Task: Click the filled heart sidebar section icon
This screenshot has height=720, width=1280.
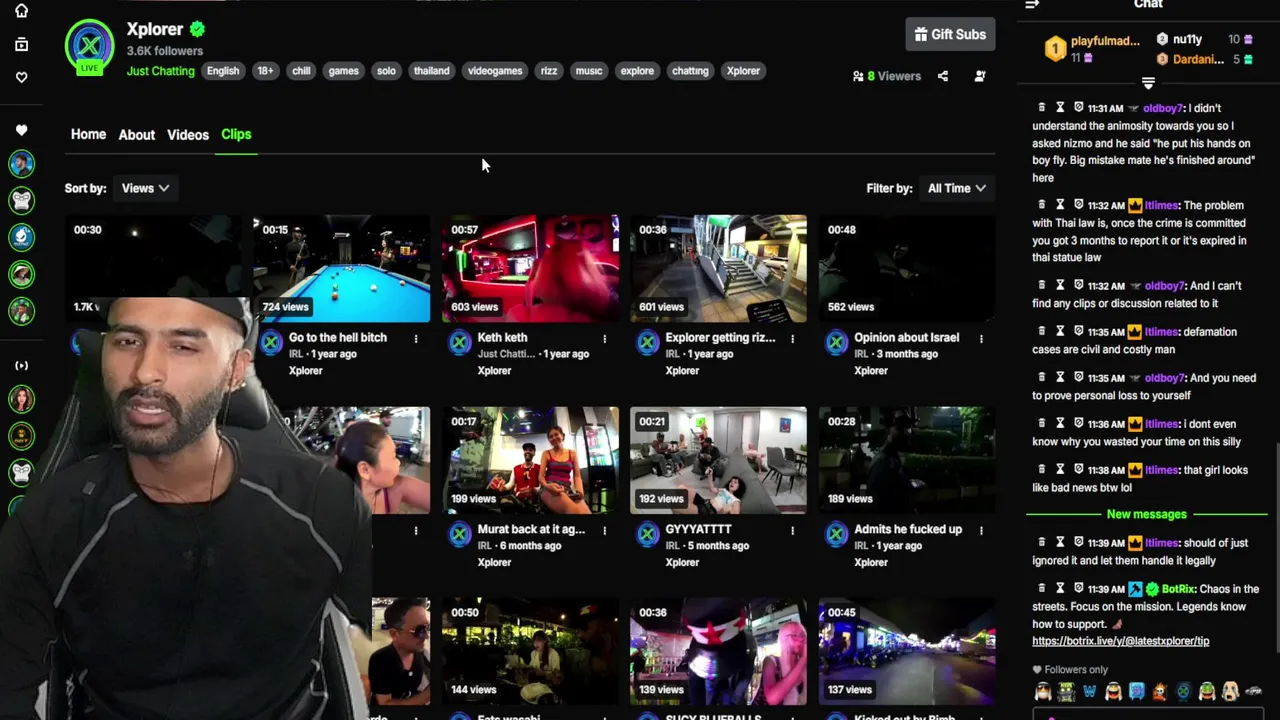Action: point(21,130)
